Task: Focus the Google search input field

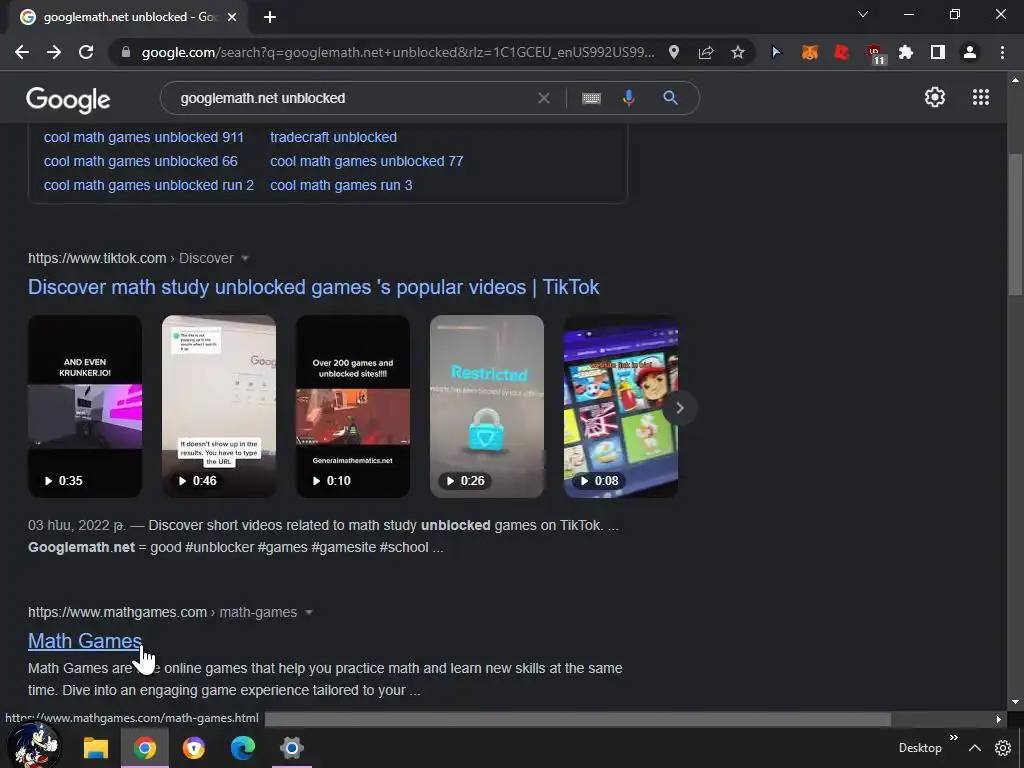Action: click(x=353, y=98)
